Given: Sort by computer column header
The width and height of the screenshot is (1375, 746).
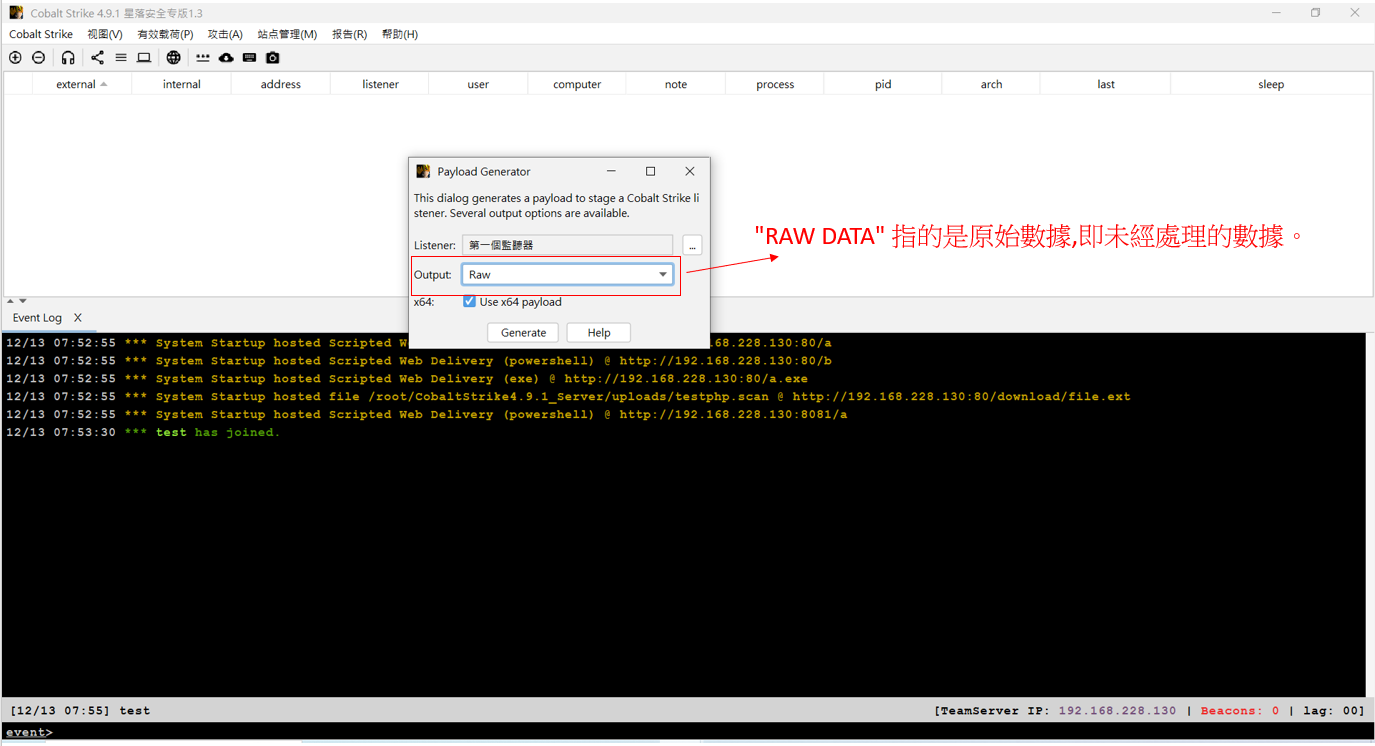Looking at the screenshot, I should [577, 84].
